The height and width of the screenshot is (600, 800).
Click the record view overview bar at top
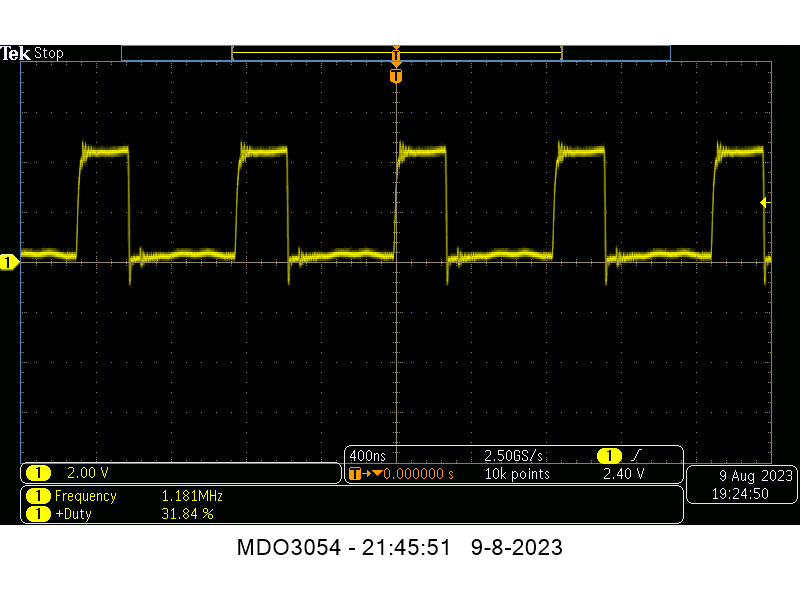coord(396,53)
